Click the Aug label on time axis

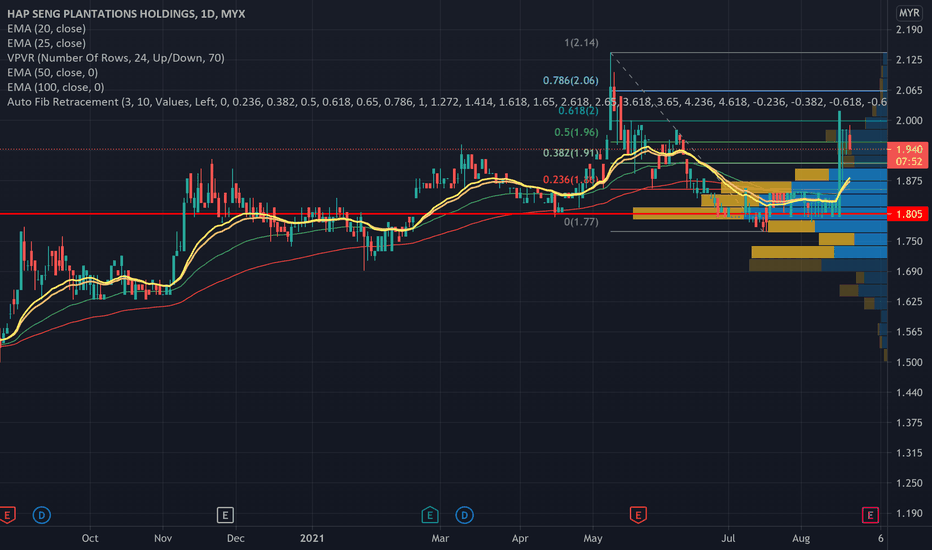pyautogui.click(x=801, y=538)
